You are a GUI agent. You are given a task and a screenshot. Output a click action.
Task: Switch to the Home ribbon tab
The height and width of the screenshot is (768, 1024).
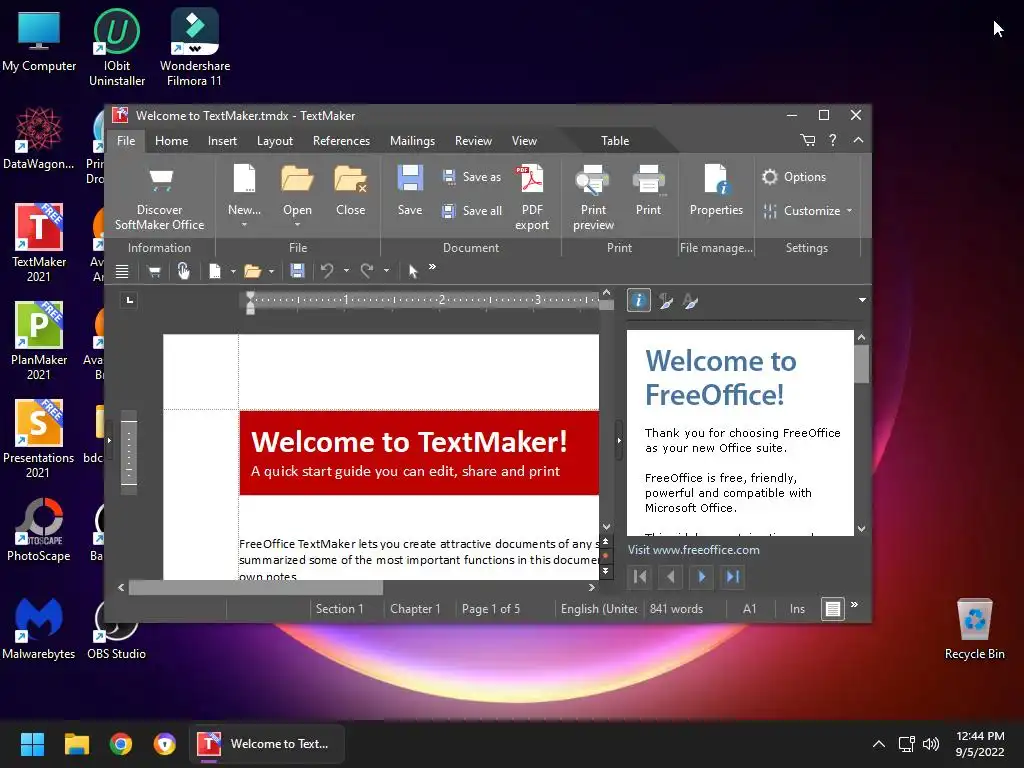(172, 141)
